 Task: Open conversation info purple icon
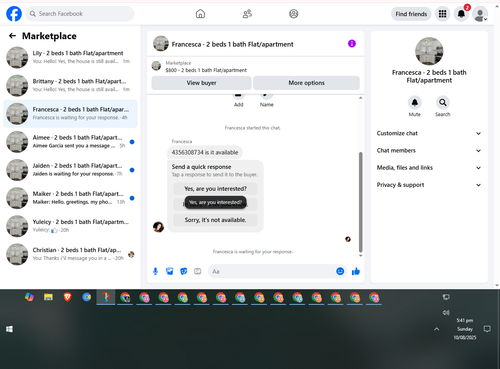tap(352, 43)
